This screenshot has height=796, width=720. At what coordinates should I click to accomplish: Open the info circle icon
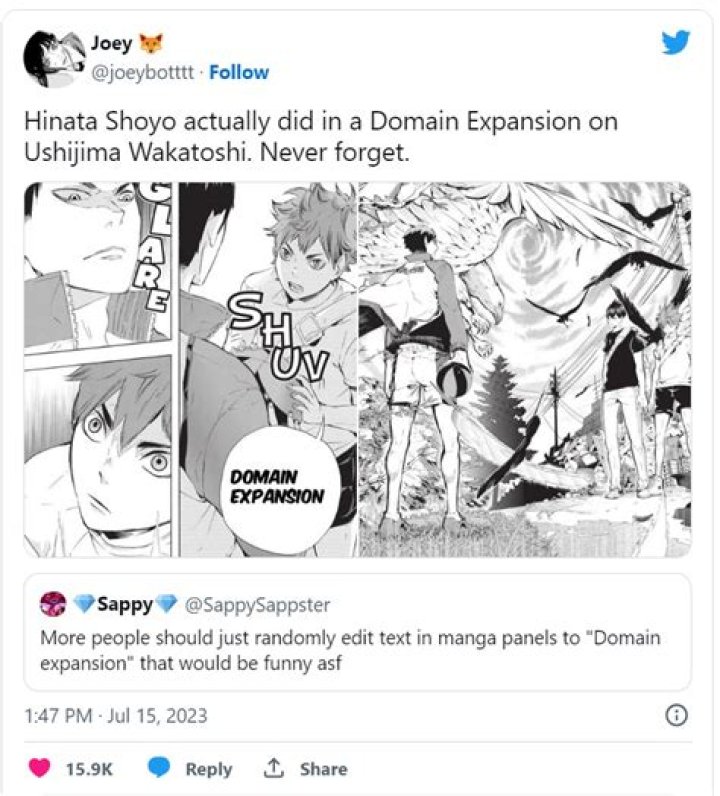tap(676, 715)
